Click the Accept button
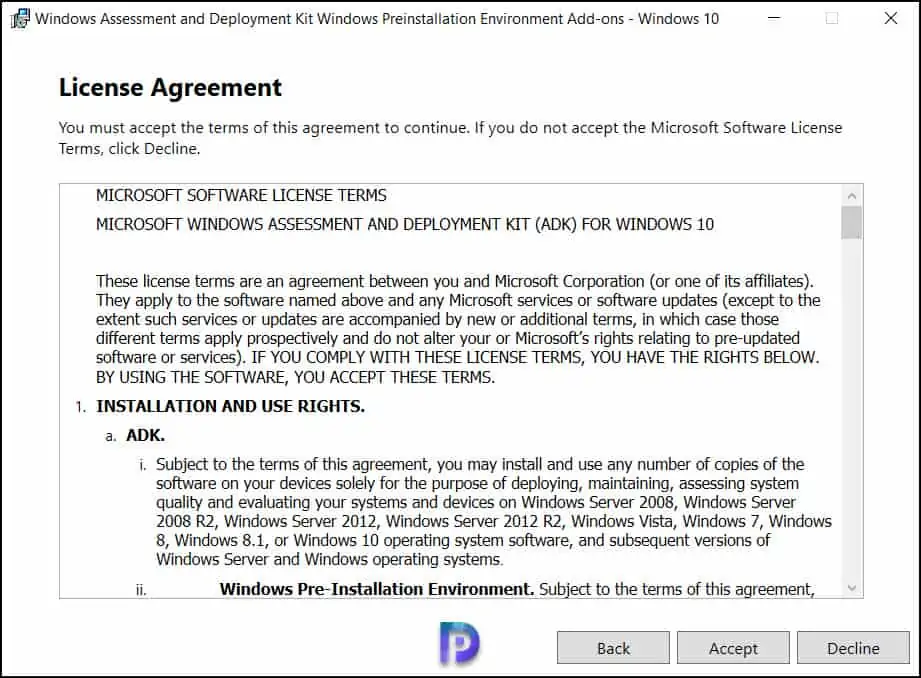The height and width of the screenshot is (678, 921). pos(733,647)
